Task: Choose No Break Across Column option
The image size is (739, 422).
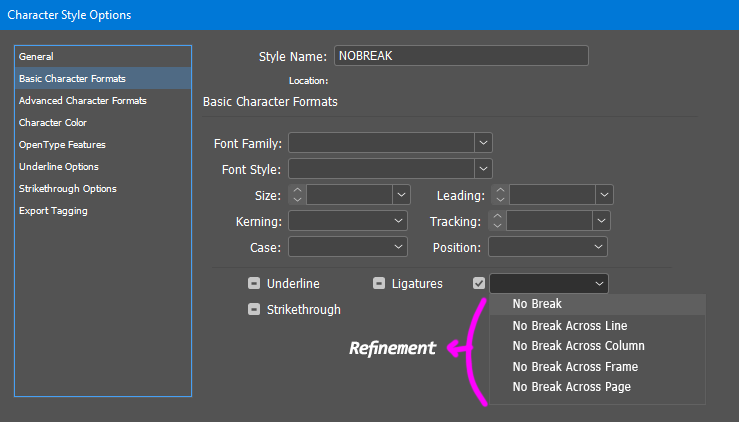Action: coord(578,346)
